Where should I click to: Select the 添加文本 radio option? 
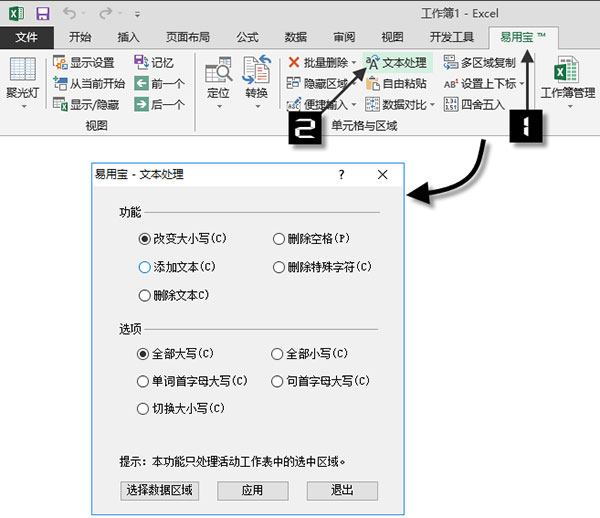145,268
